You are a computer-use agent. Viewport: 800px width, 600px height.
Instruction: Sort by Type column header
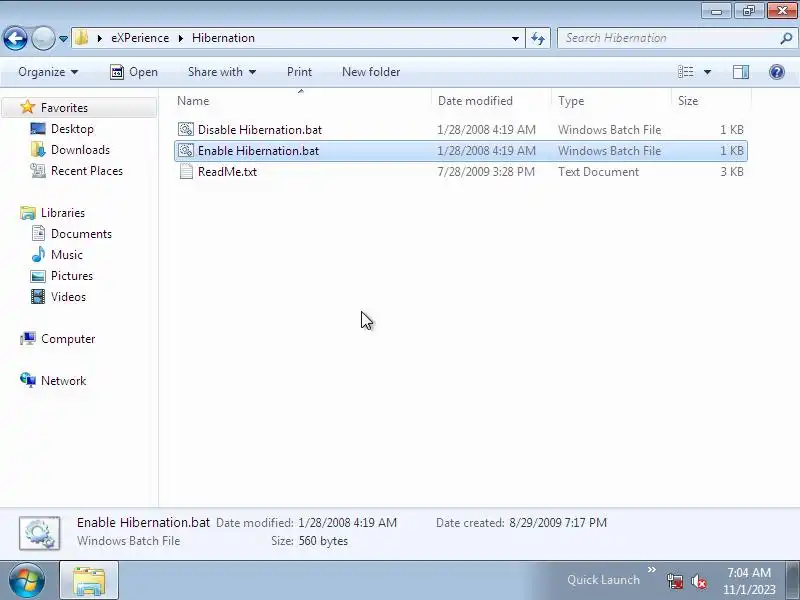tap(611, 101)
